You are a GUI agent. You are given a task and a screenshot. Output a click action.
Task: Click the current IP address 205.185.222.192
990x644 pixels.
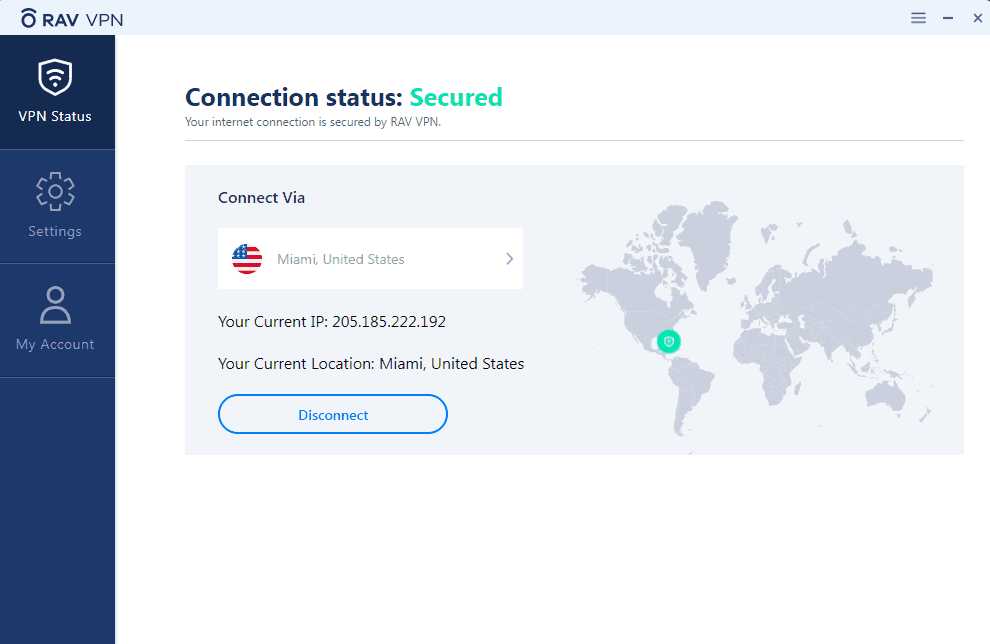389,322
